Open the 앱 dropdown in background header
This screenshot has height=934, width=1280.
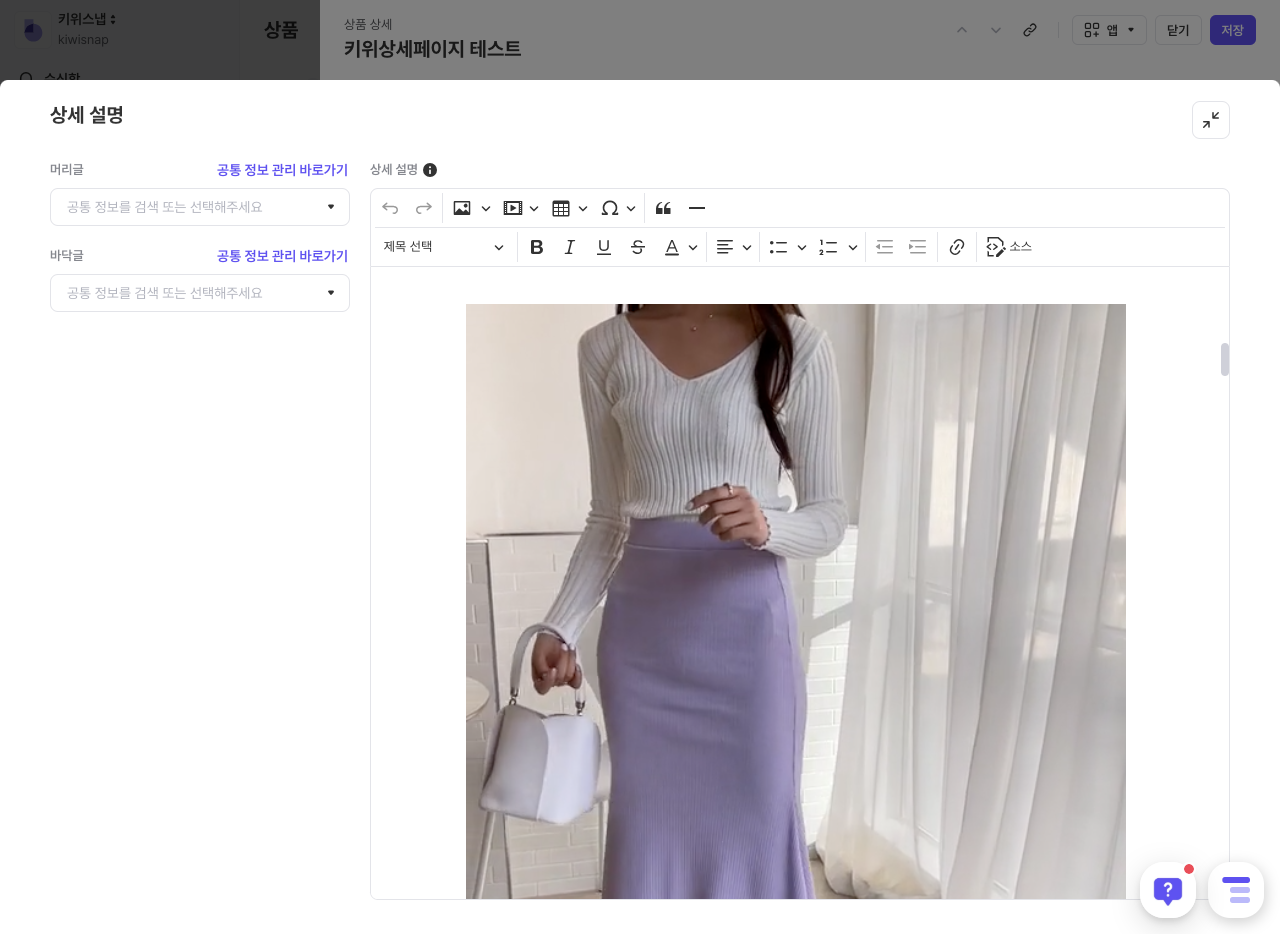click(x=1109, y=30)
